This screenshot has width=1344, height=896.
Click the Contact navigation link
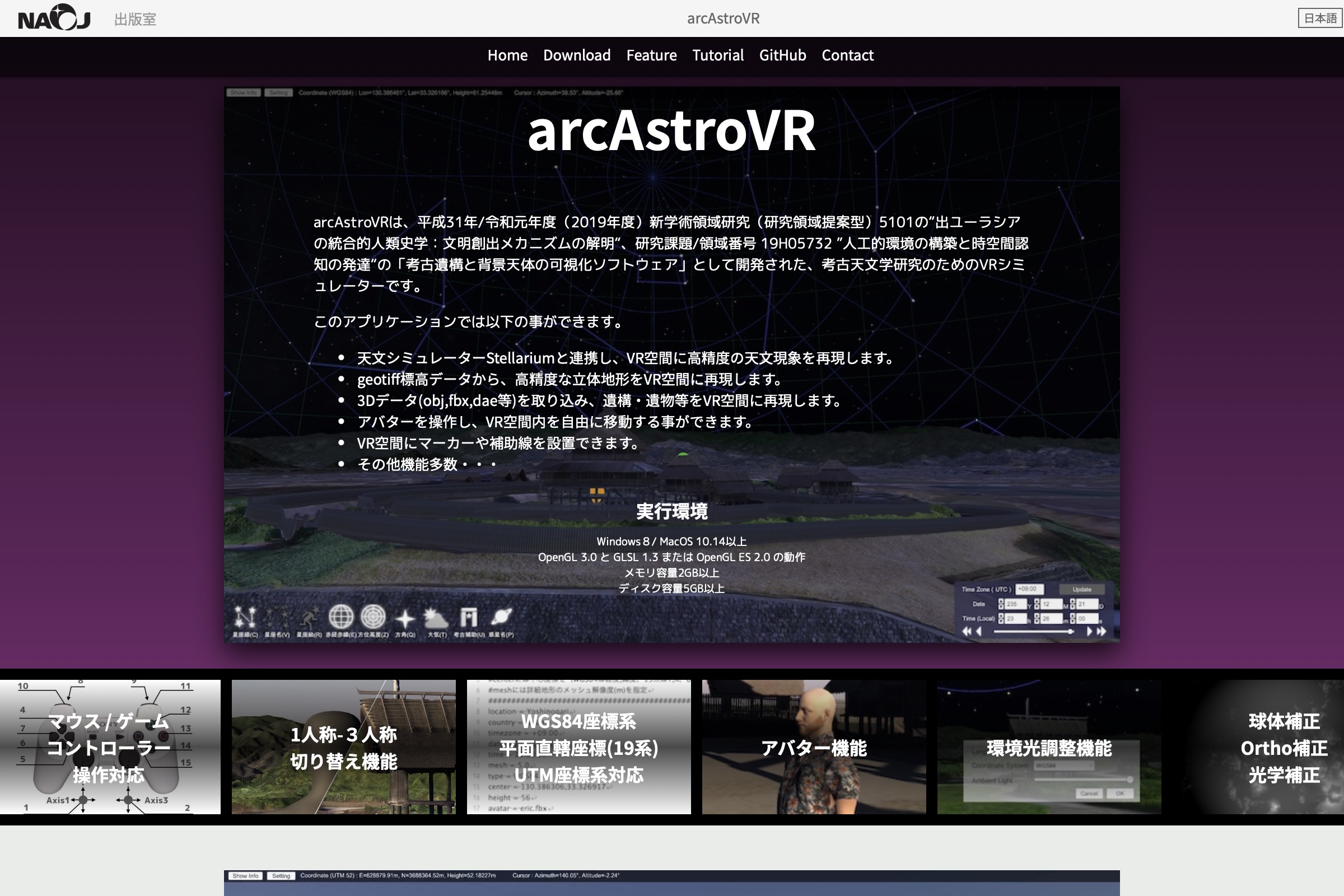pyautogui.click(x=847, y=55)
